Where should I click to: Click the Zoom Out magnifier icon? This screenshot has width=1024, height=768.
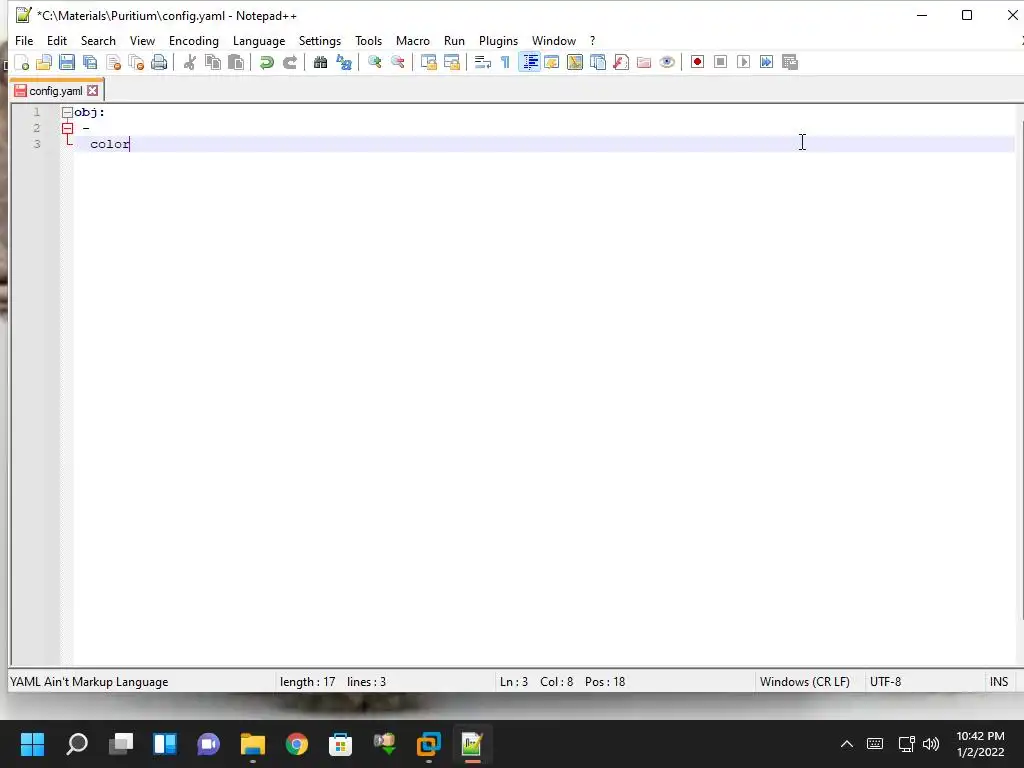tap(397, 63)
